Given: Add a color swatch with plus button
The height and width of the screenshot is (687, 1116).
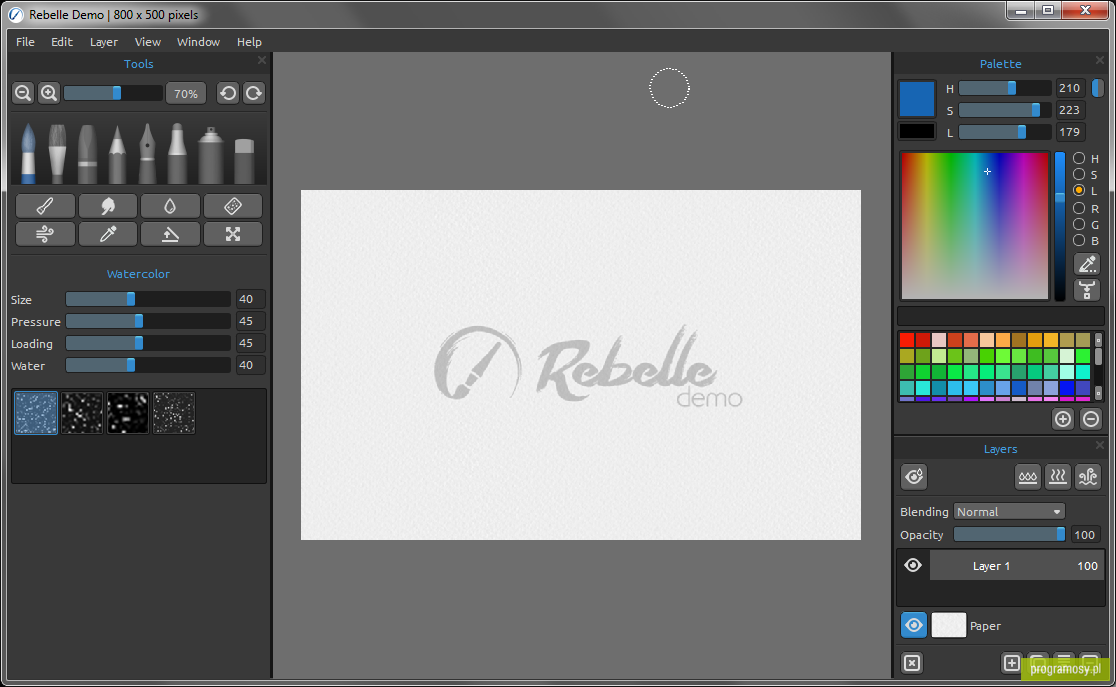Looking at the screenshot, I should point(1063,419).
